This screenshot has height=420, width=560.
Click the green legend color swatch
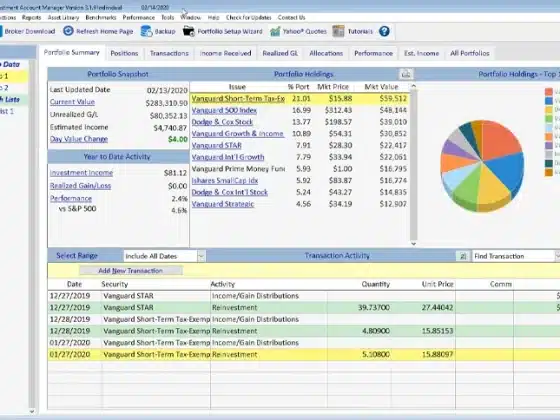pyautogui.click(x=549, y=119)
